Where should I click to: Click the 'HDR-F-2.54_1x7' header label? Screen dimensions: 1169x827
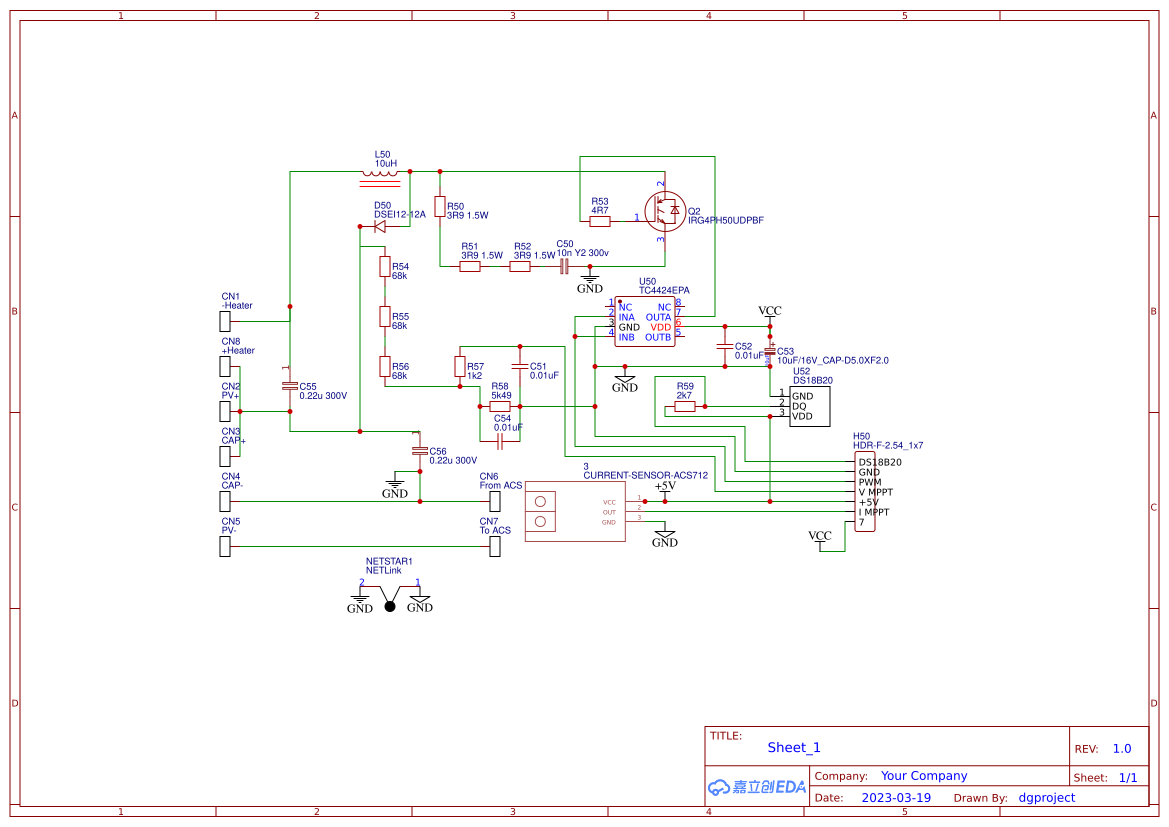(887, 445)
